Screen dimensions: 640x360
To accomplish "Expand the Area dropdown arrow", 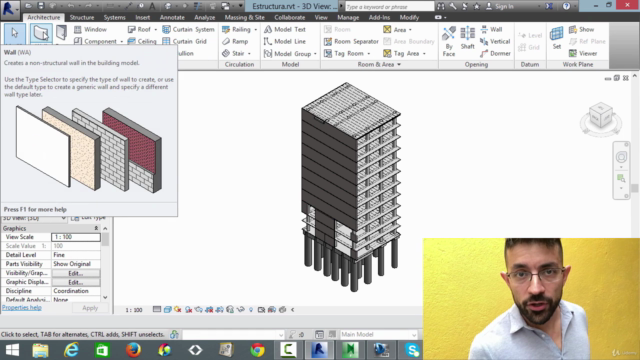I will tap(410, 30).
